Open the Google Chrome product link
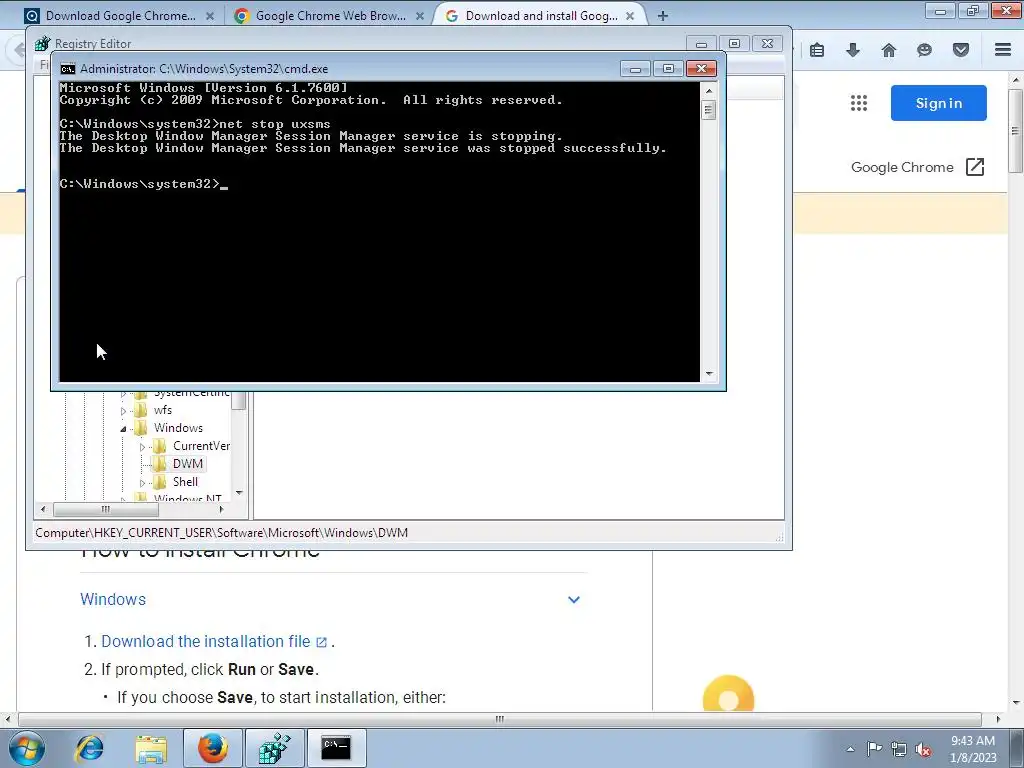This screenshot has width=1024, height=768. coord(902,167)
